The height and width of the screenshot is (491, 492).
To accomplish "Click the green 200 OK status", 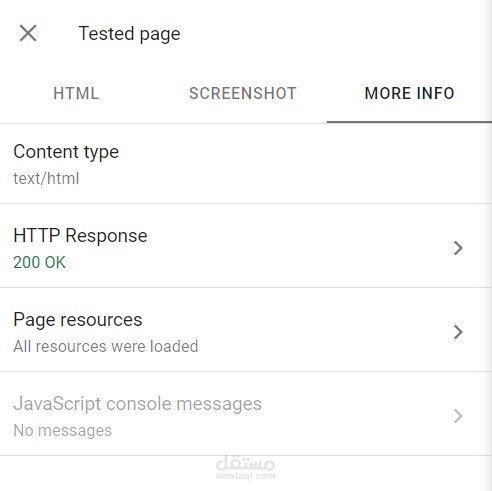I will 39,262.
